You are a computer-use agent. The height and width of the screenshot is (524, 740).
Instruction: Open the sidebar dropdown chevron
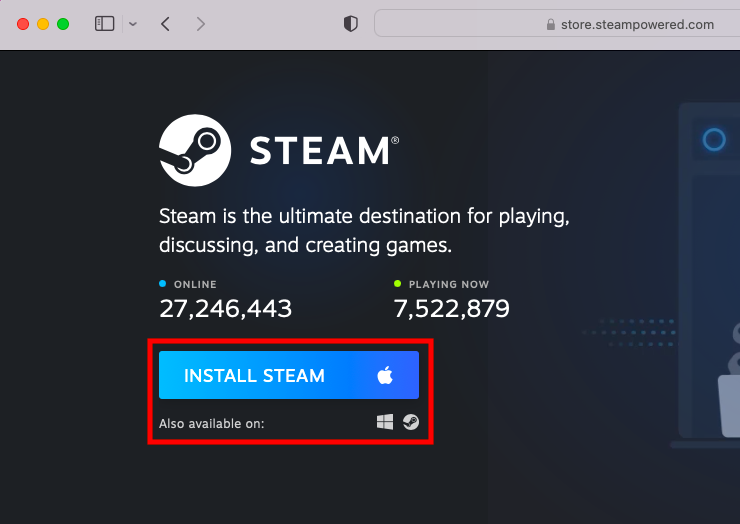coord(133,24)
